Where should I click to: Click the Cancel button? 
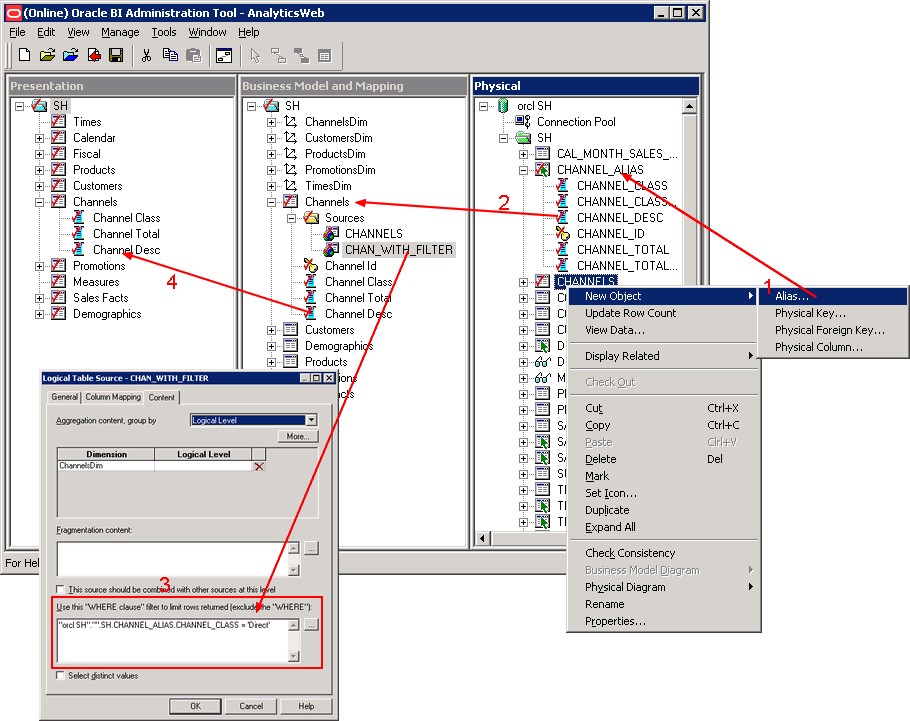pos(251,706)
